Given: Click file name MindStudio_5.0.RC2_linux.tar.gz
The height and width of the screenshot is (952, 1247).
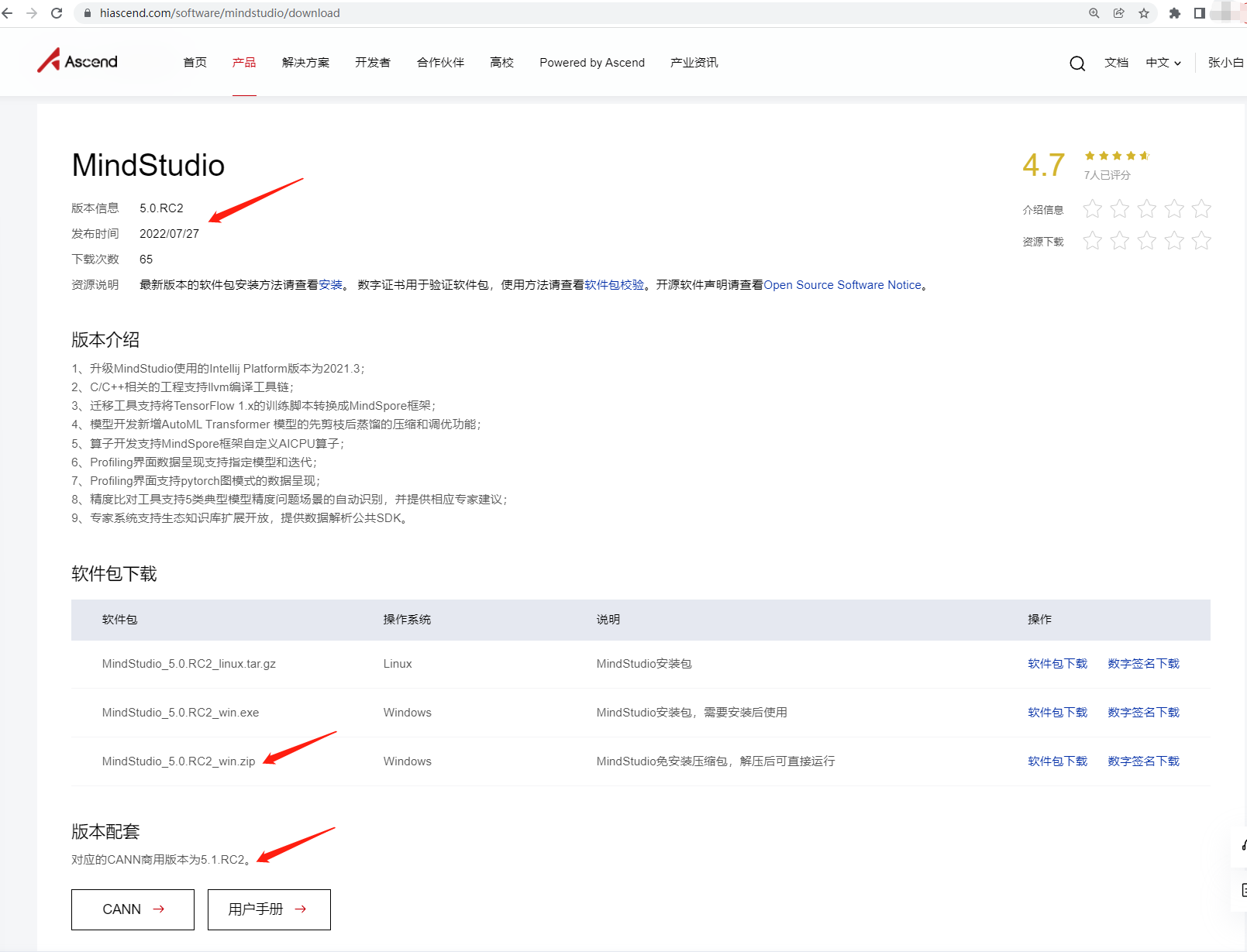Looking at the screenshot, I should (189, 664).
